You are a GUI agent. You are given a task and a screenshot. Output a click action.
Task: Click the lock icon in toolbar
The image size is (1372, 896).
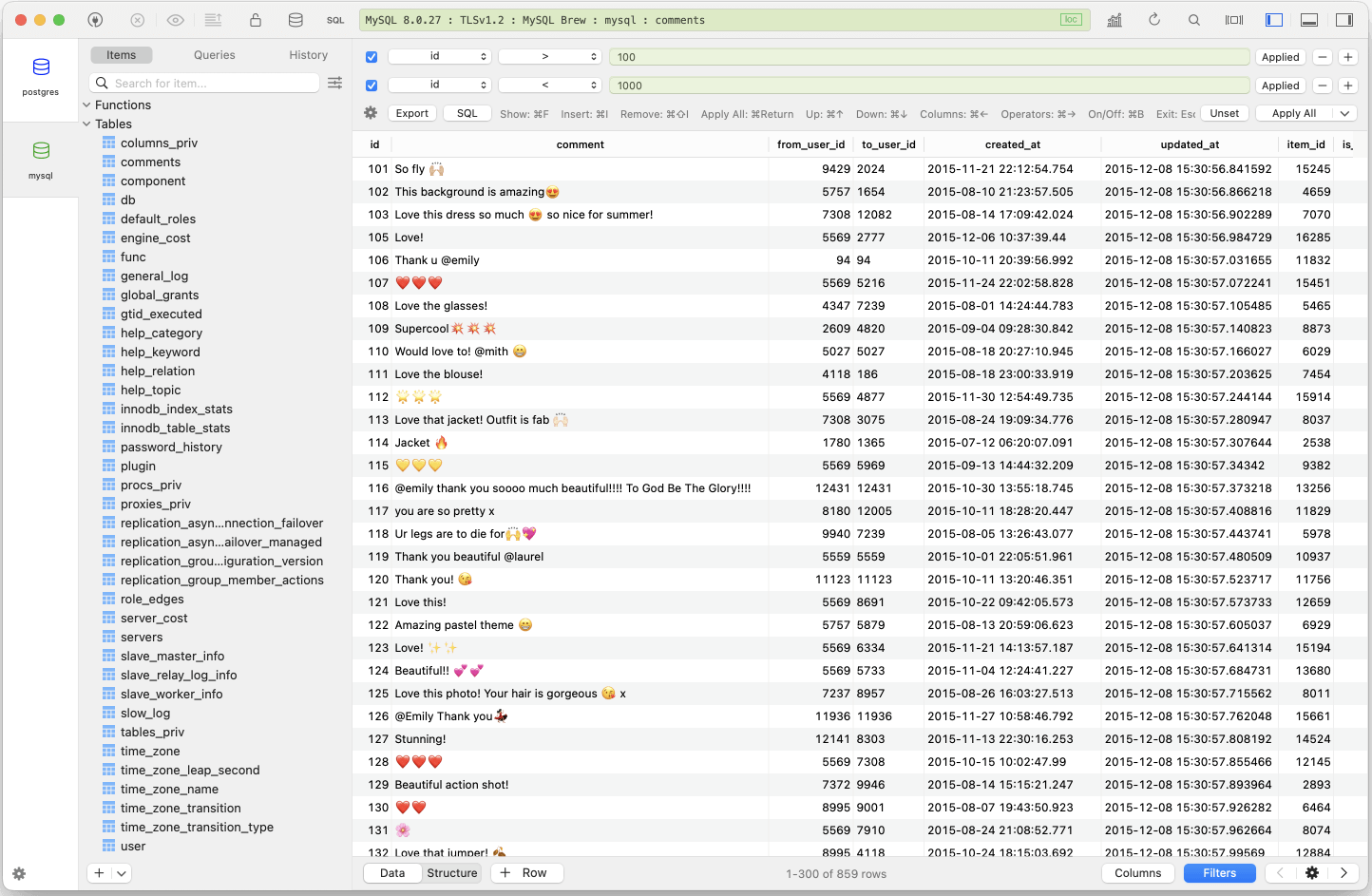(x=256, y=20)
